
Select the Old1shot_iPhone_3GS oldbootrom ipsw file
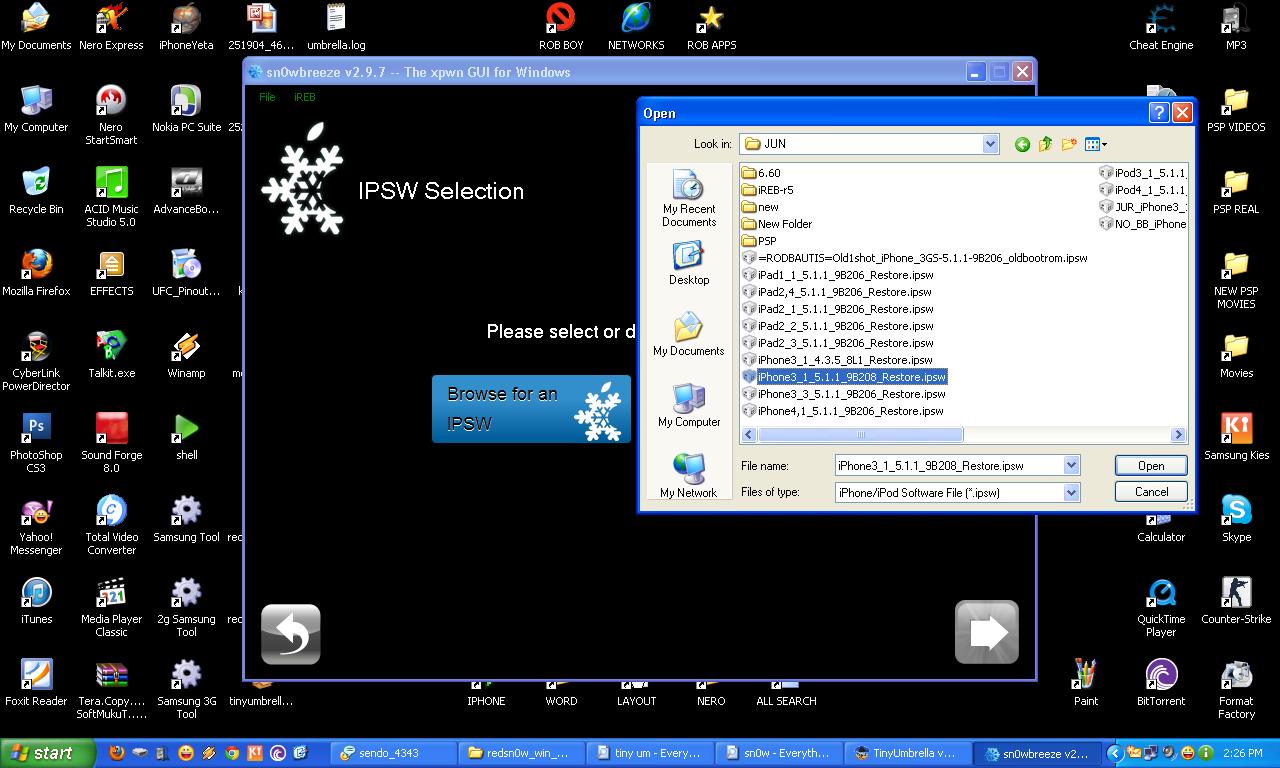pos(915,258)
